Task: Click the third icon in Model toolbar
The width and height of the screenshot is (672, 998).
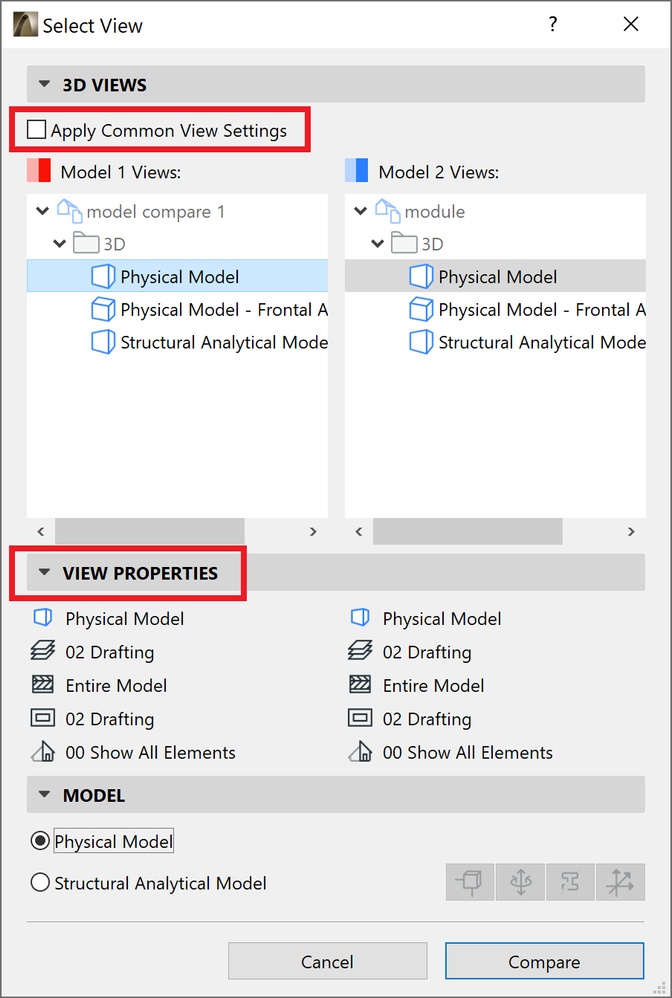Action: click(x=570, y=882)
